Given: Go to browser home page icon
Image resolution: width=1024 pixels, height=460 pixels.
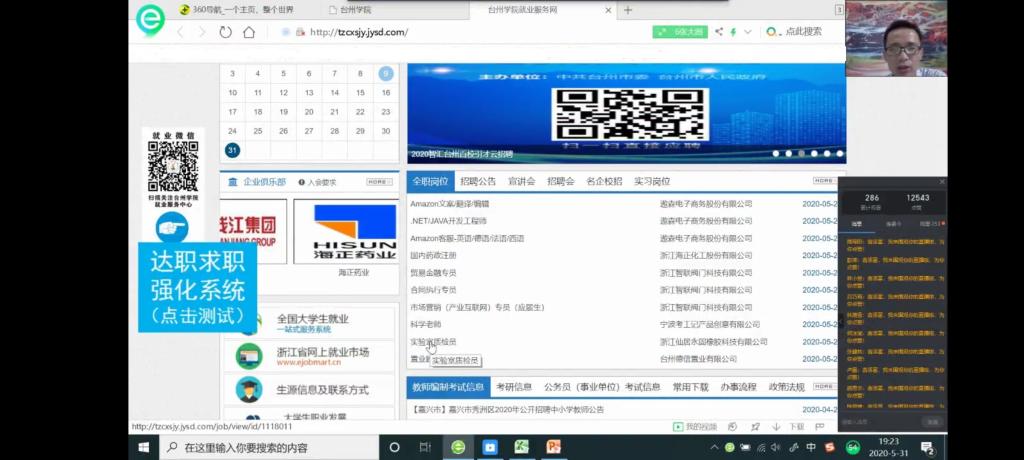Looking at the screenshot, I should pyautogui.click(x=249, y=32).
